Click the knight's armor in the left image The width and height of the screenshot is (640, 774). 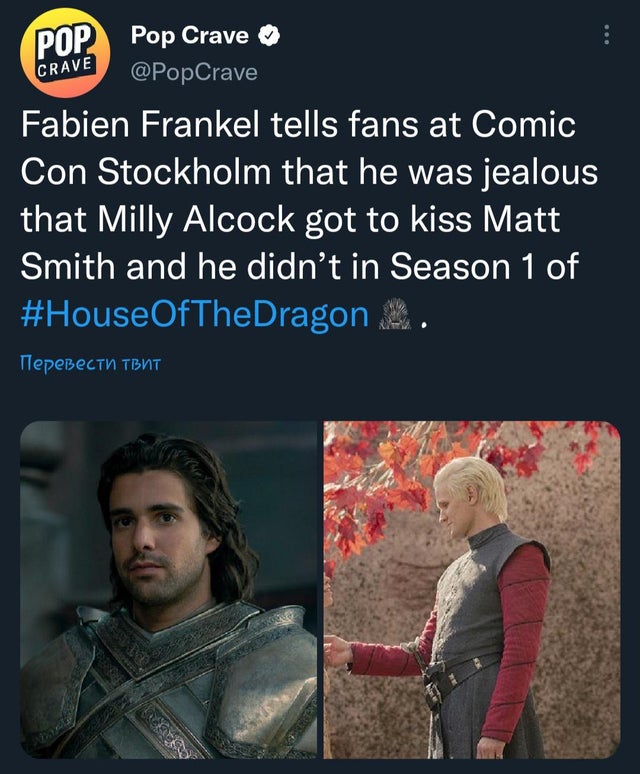[168, 686]
